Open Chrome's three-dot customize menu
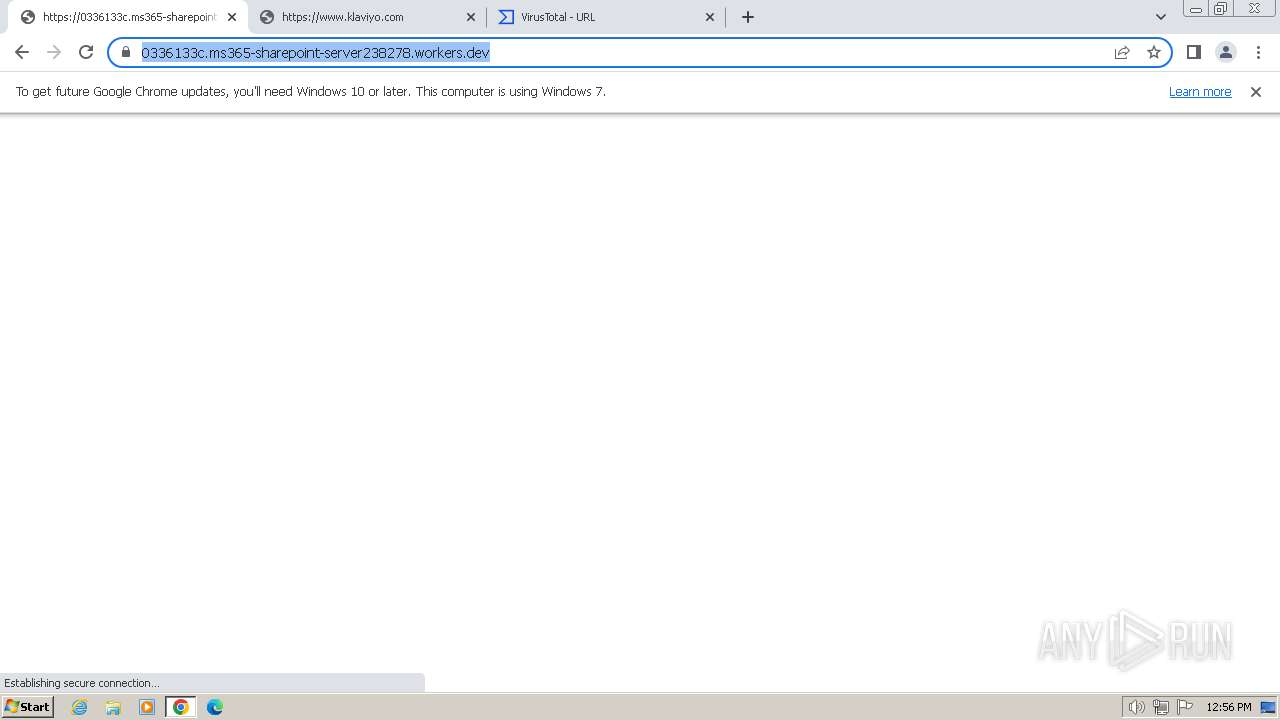The height and width of the screenshot is (720, 1280). pyautogui.click(x=1258, y=52)
